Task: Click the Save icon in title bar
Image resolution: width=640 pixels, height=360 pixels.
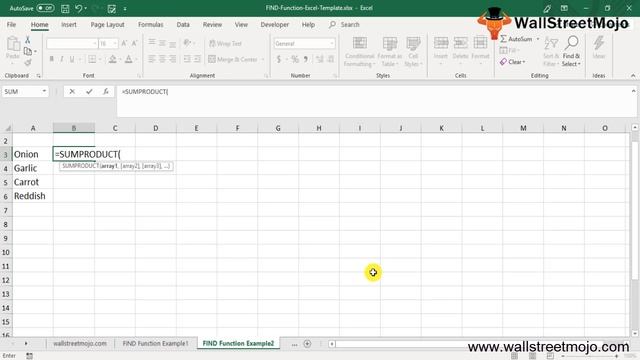Action: tap(65, 8)
